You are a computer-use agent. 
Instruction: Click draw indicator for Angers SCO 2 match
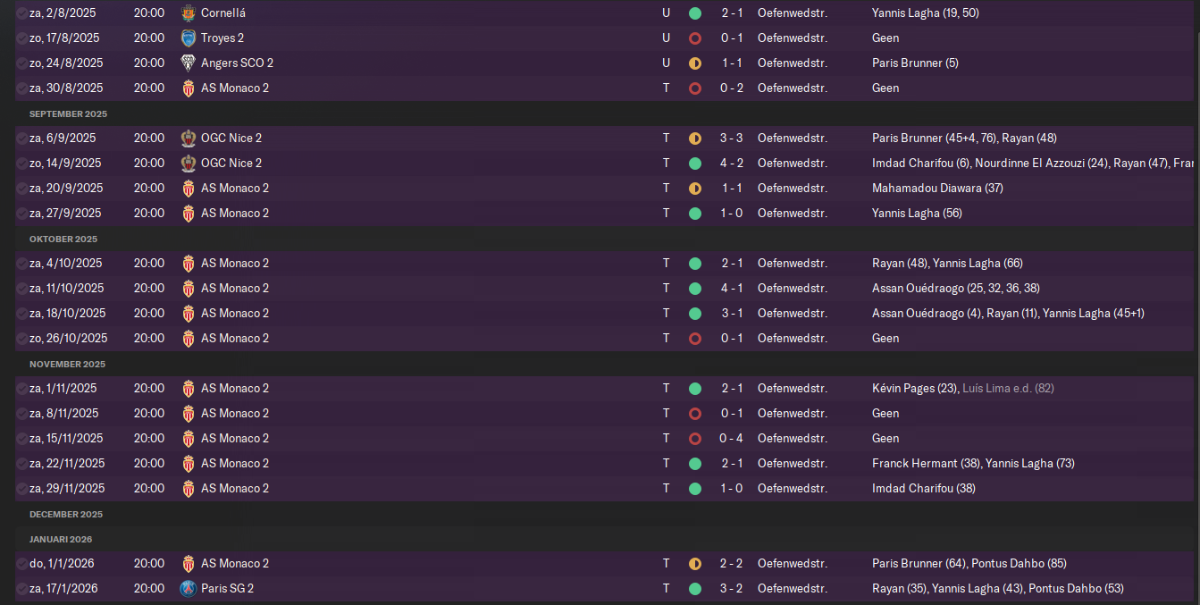(695, 63)
